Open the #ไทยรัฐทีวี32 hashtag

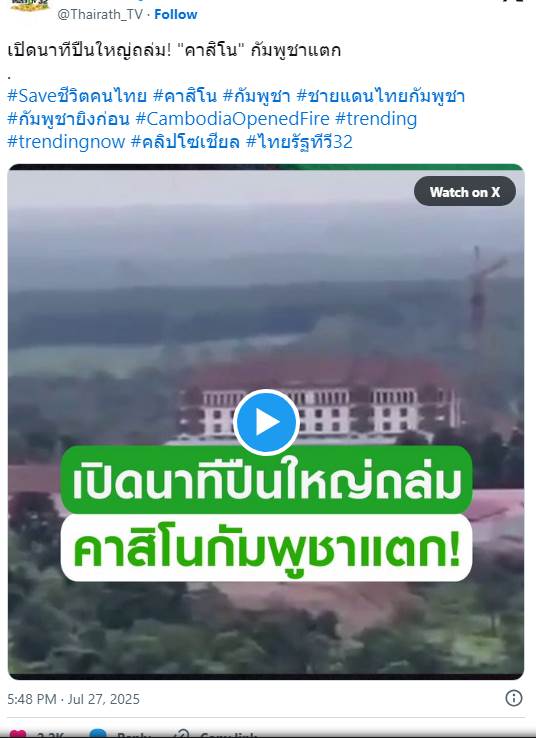pyautogui.click(x=299, y=142)
